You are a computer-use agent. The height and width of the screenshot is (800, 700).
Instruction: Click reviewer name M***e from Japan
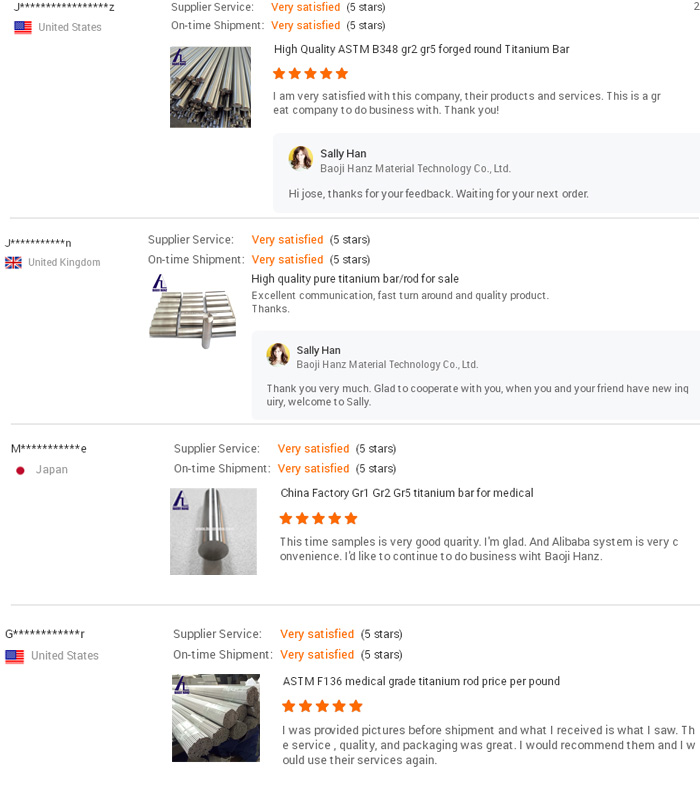pos(48,449)
